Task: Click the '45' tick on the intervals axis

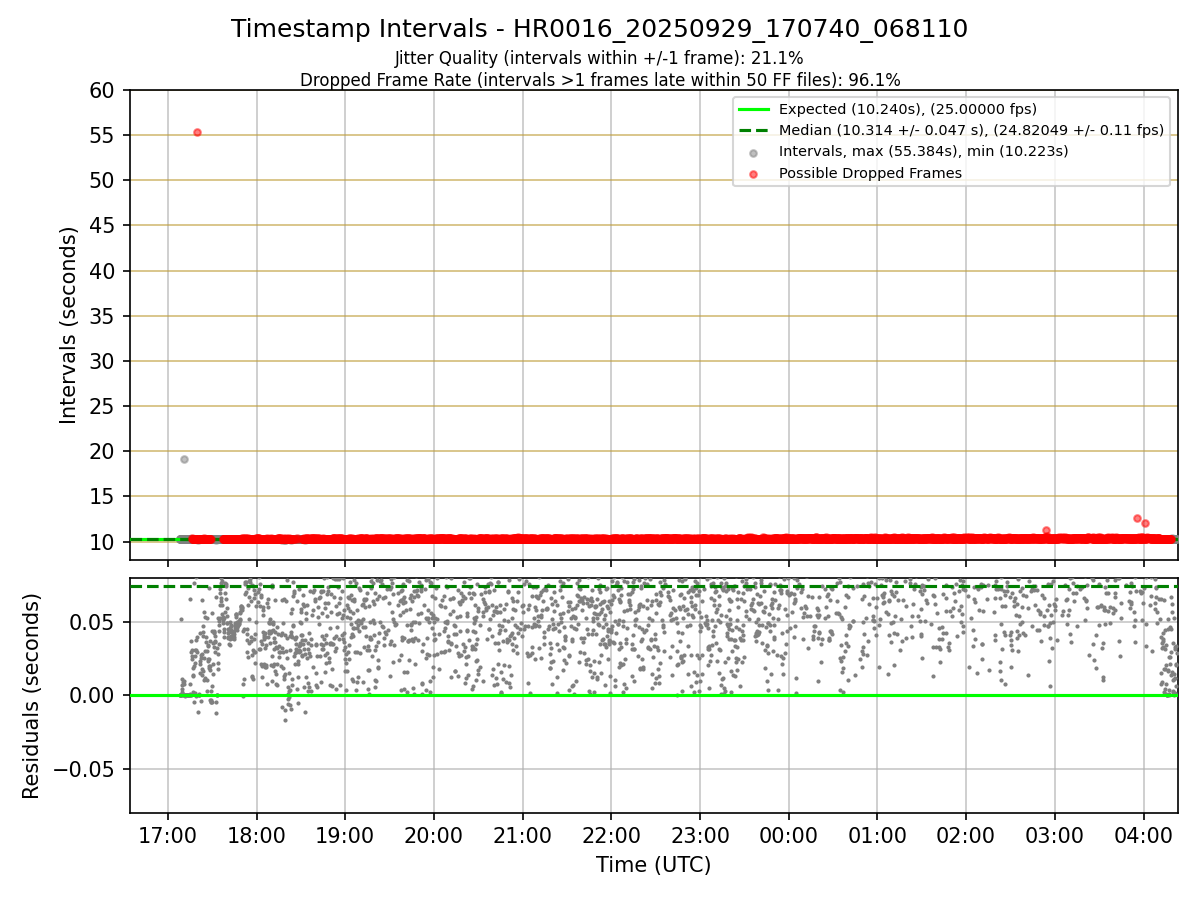Action: [103, 226]
